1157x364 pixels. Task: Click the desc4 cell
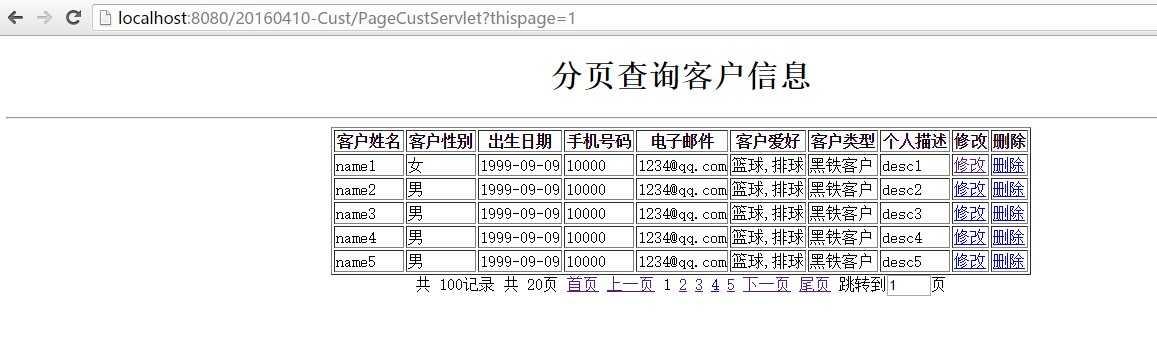pos(915,237)
